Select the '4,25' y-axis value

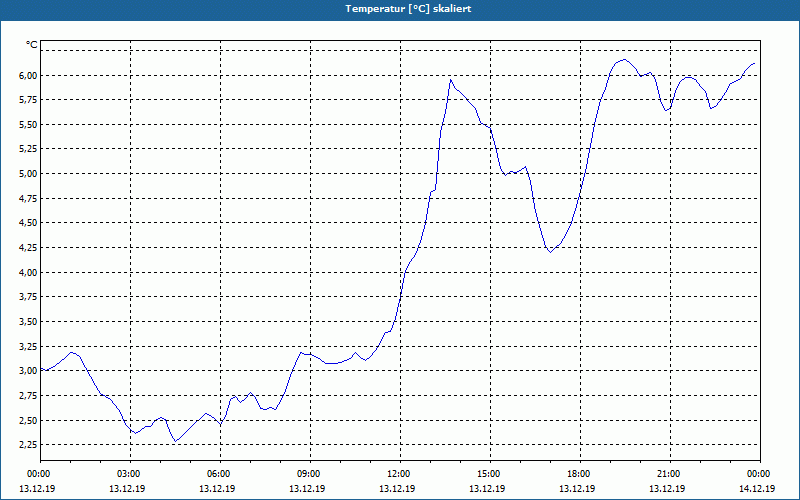click(28, 248)
